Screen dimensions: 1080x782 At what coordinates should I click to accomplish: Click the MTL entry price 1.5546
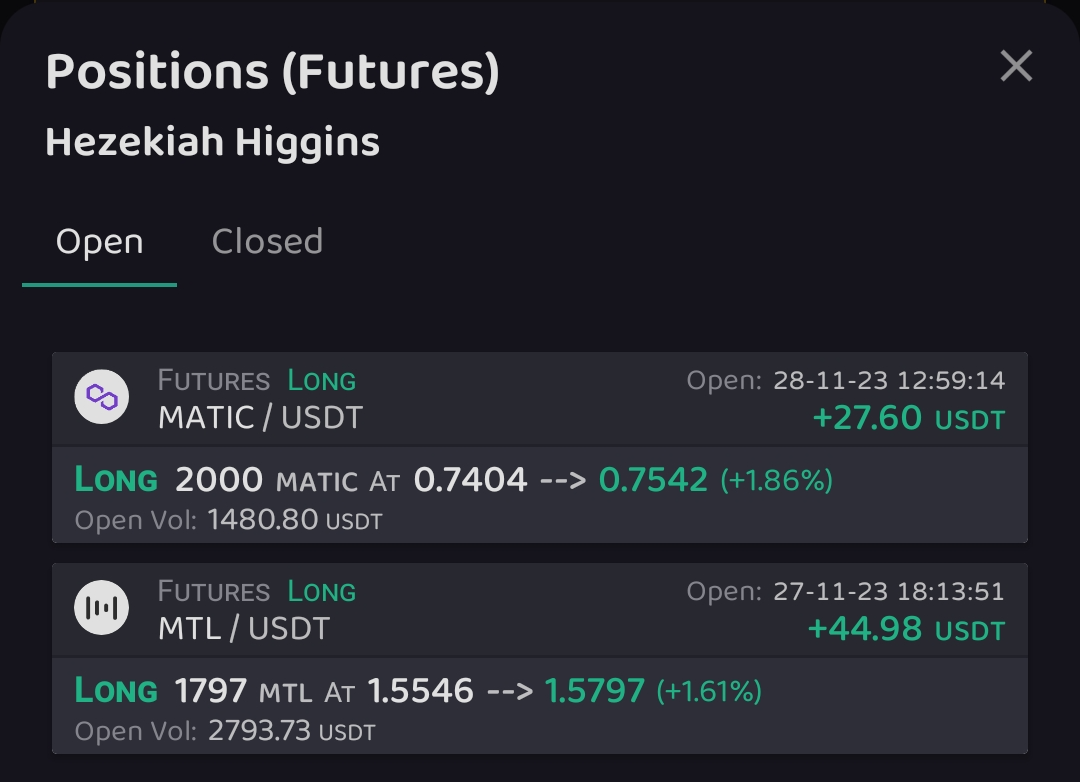point(420,691)
